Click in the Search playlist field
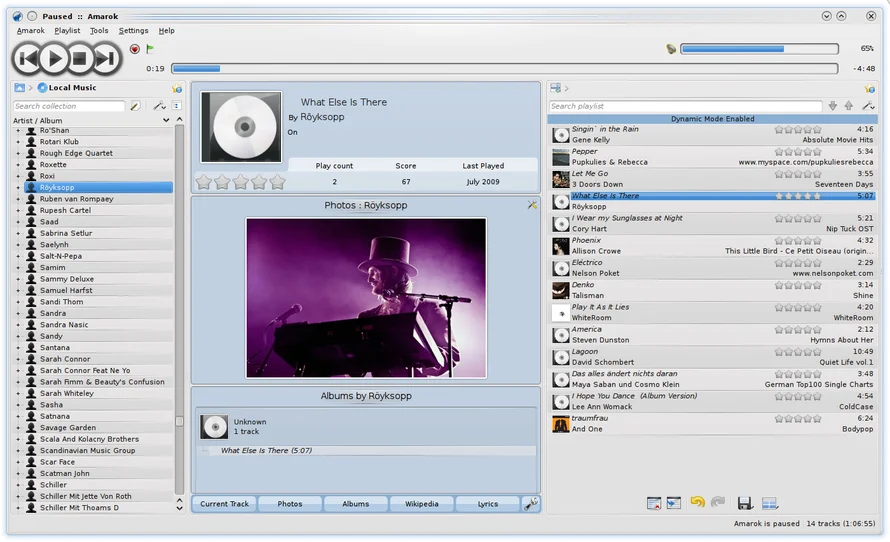890x542 pixels. click(686, 106)
